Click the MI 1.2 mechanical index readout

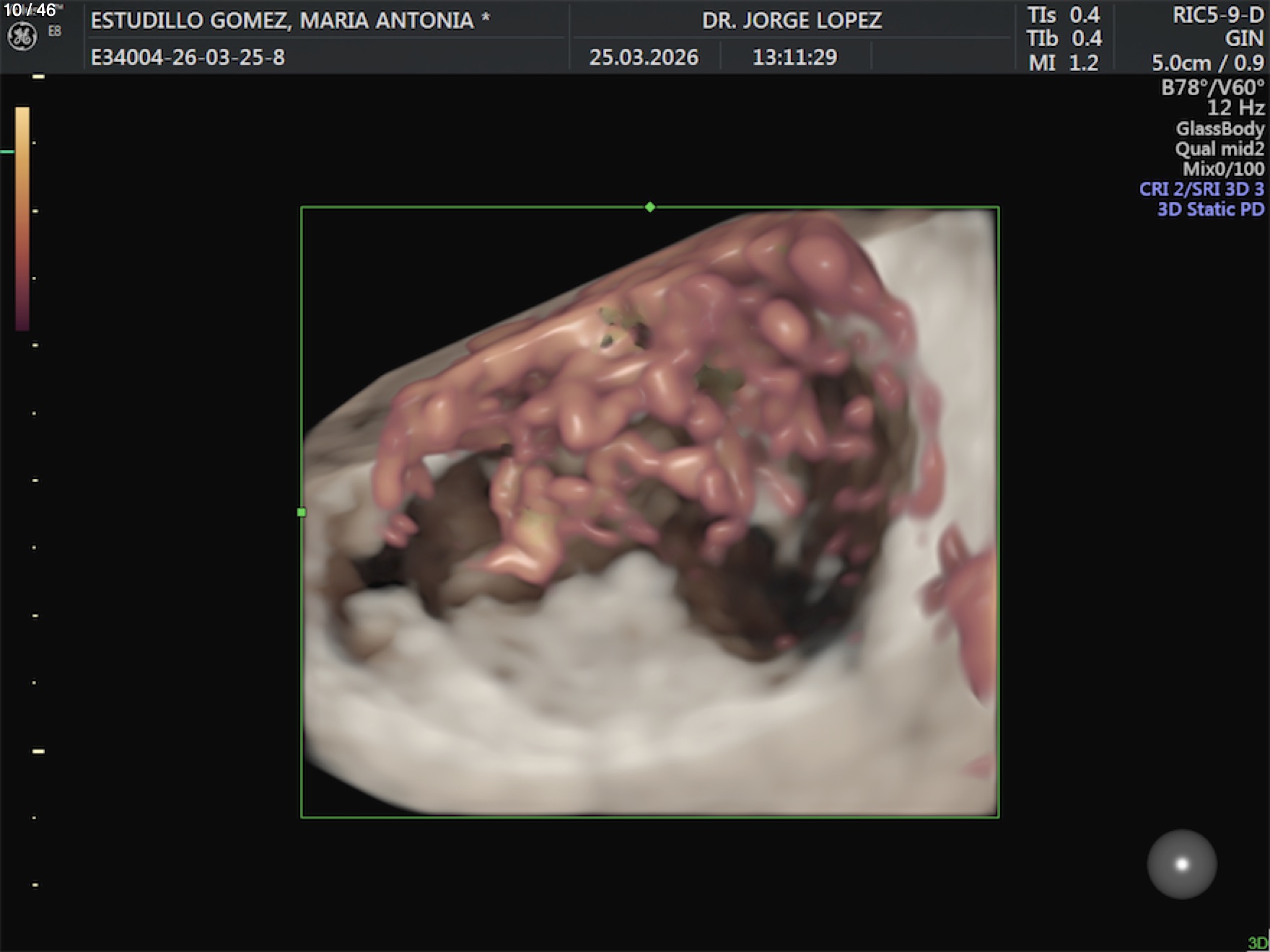tap(1064, 63)
